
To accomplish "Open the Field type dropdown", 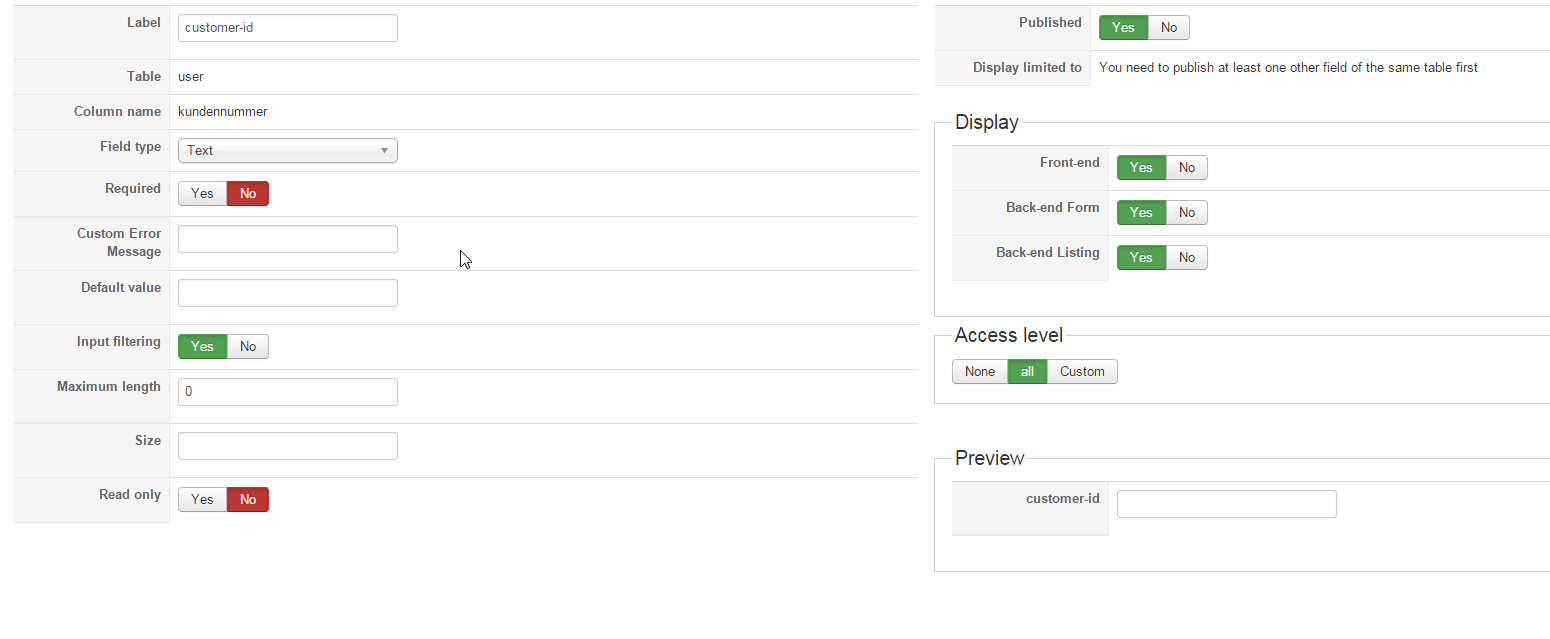I will point(287,150).
